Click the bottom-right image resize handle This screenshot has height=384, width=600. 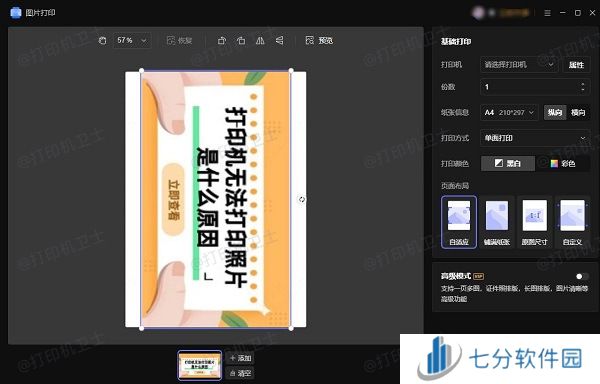coord(291,328)
